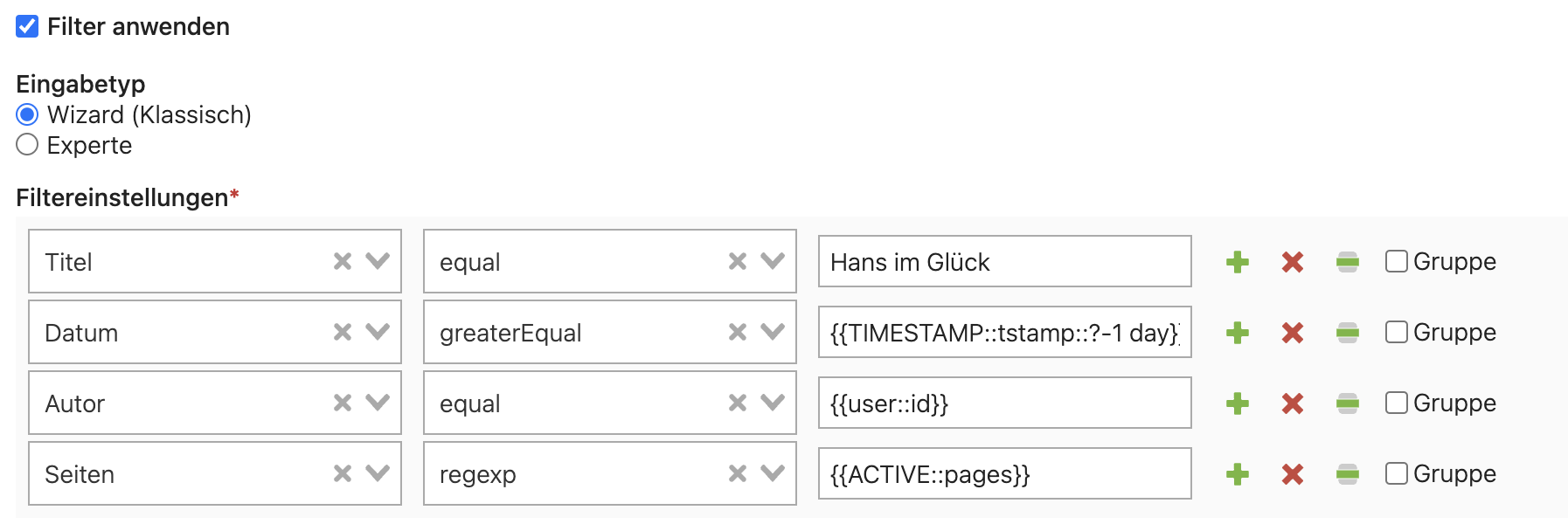The height and width of the screenshot is (524, 1568).
Task: Remove the Seiten filter row via red X
Action: click(x=1292, y=474)
